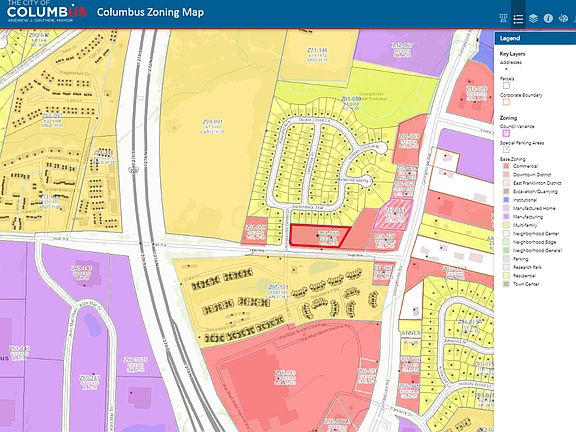Click the Columbus Zoning Map title
The image size is (576, 432).
(150, 12)
